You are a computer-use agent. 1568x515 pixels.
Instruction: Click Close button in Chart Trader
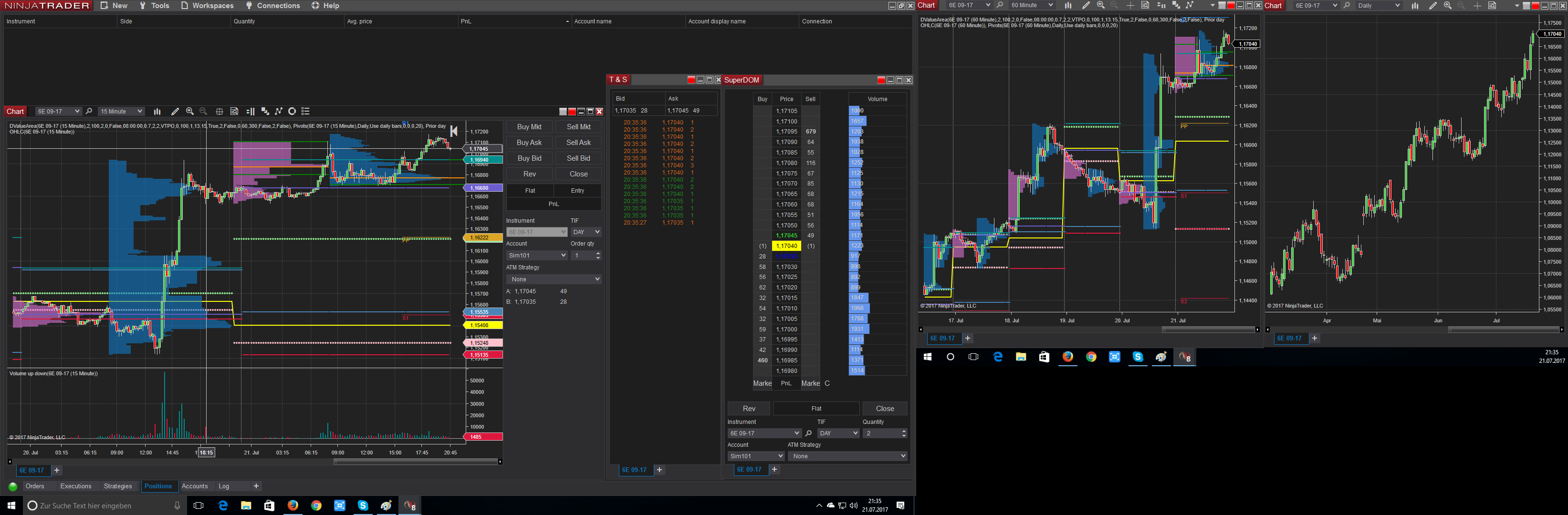pyautogui.click(x=578, y=174)
